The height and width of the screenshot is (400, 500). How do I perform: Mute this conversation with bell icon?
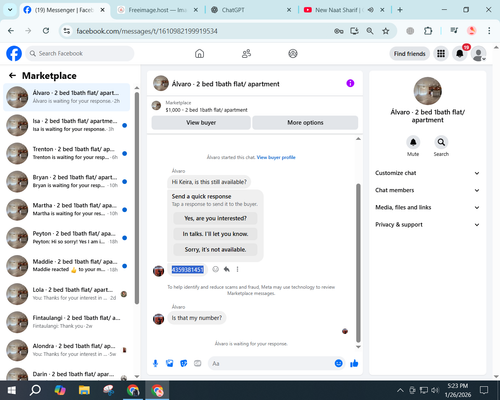[413, 142]
